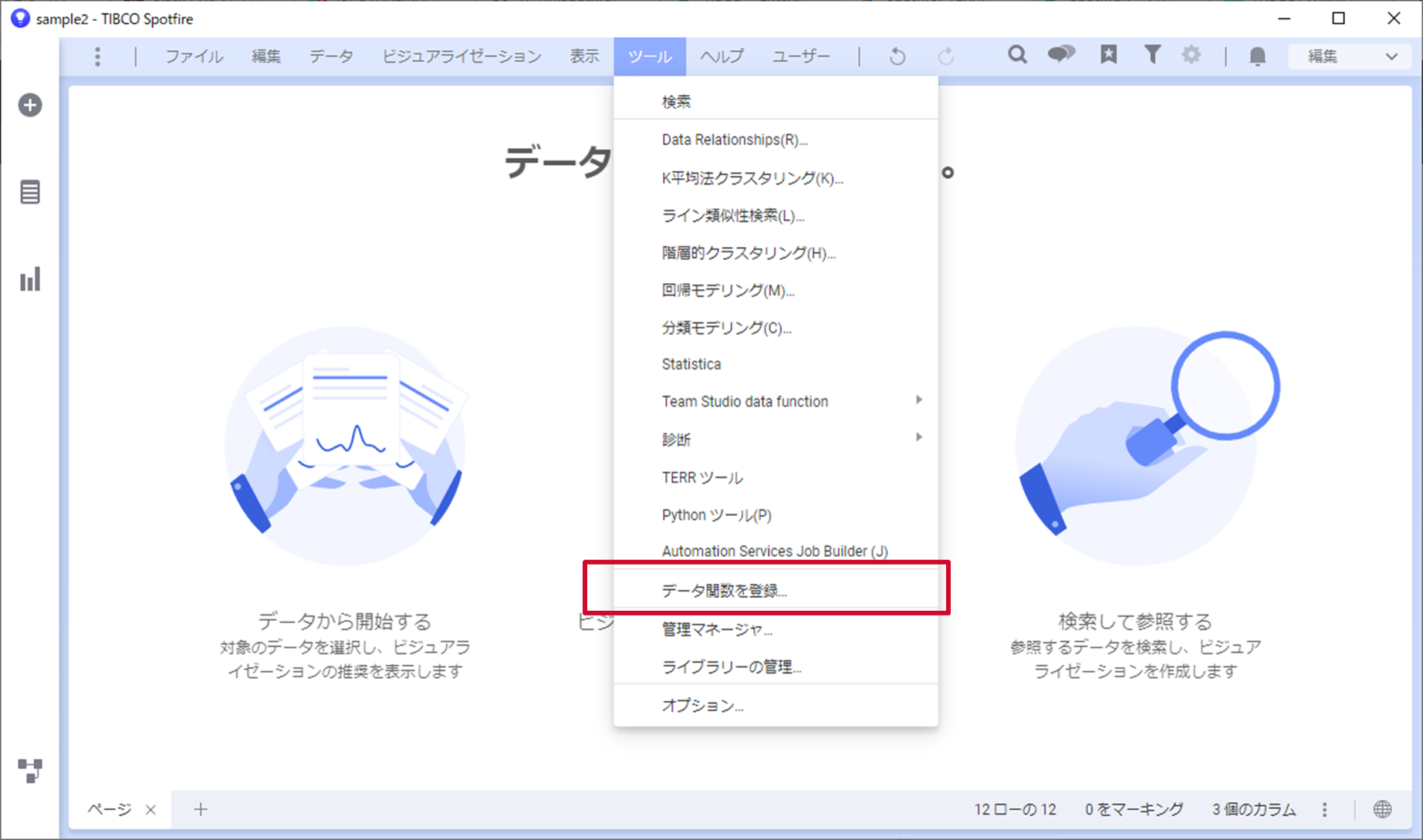Click the globe icon in status bar
The height and width of the screenshot is (840, 1423).
[x=1382, y=809]
